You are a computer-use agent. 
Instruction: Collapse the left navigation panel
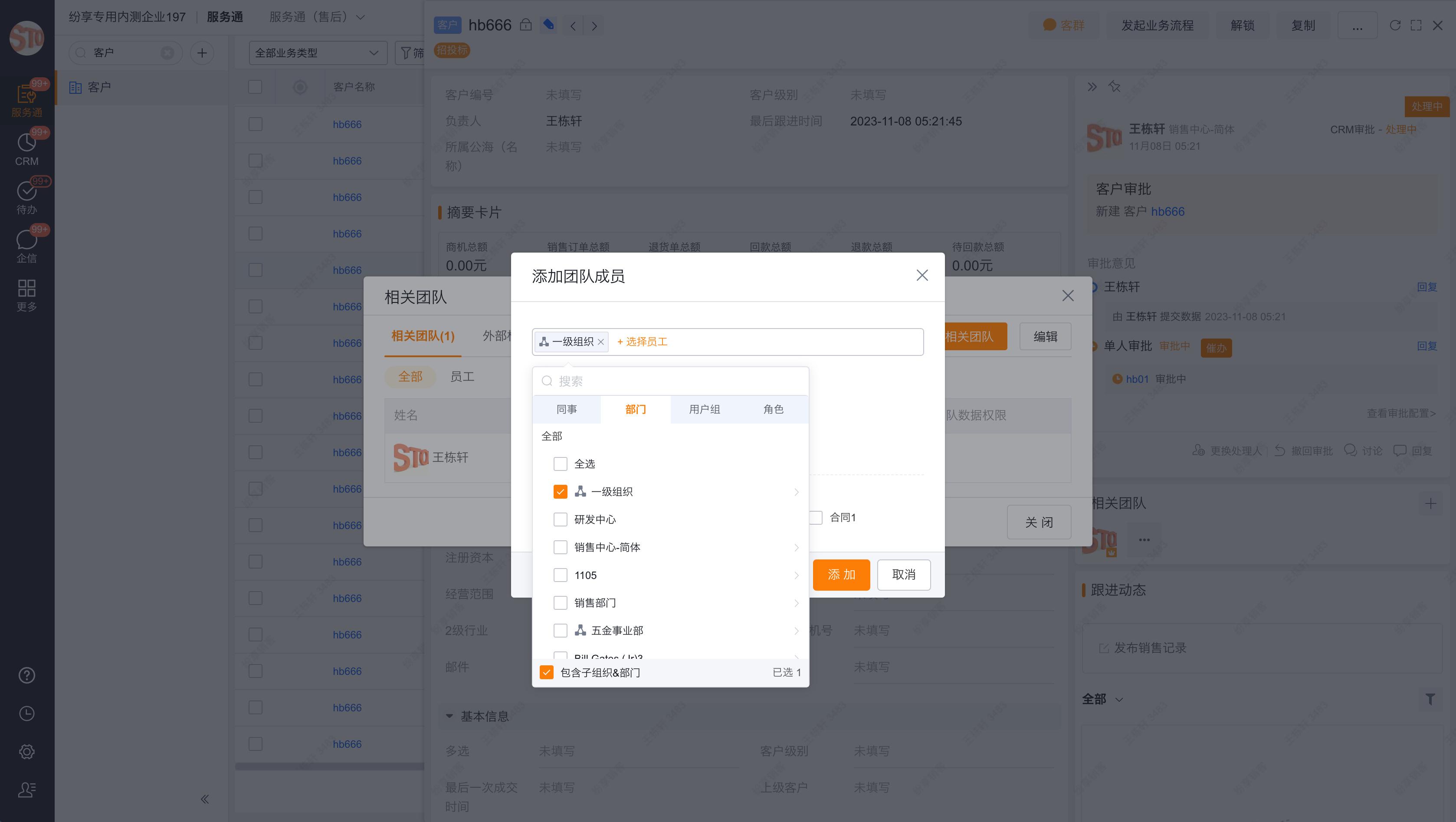(x=205, y=799)
